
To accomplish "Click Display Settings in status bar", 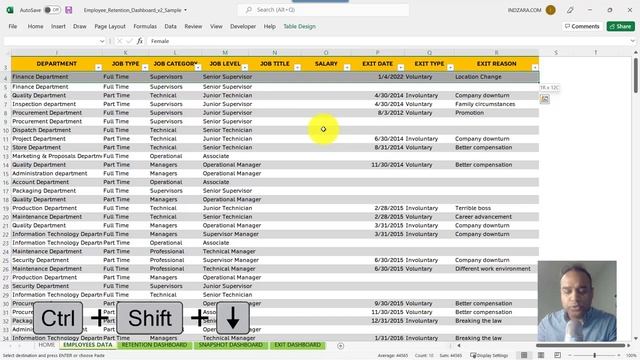I will point(488,356).
